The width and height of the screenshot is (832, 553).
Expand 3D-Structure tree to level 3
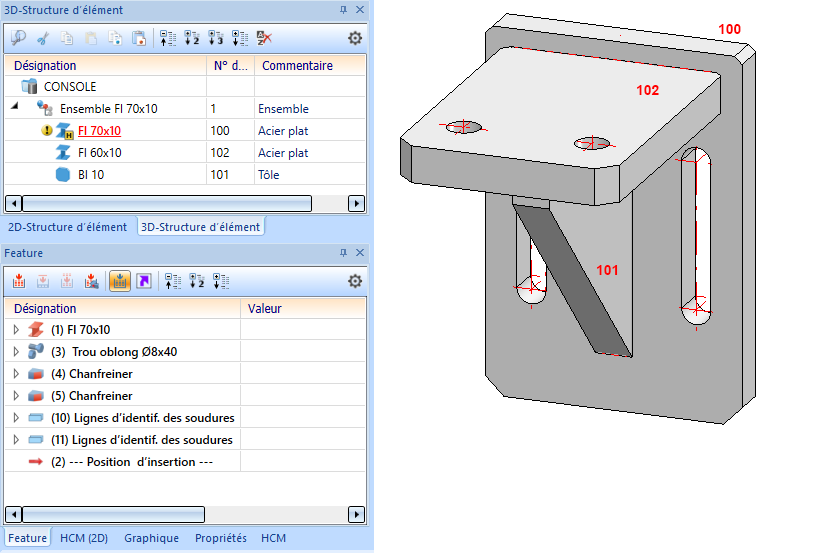[216, 38]
